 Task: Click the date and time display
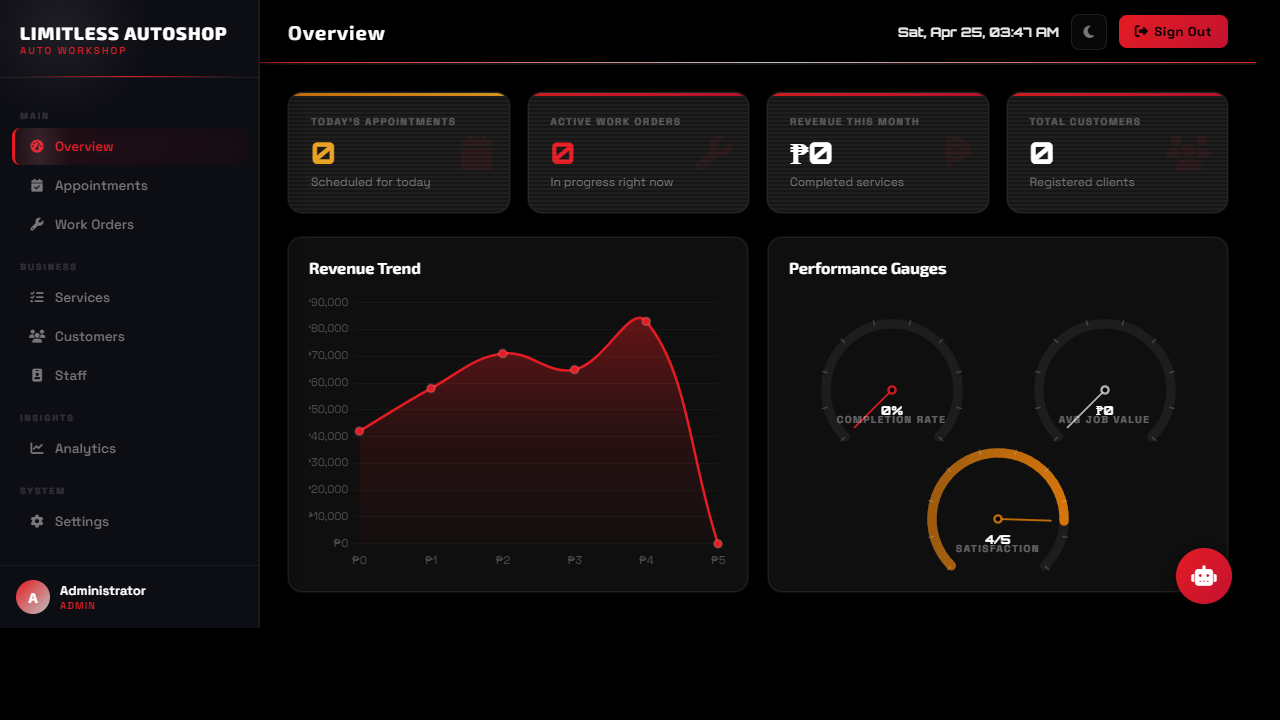point(978,32)
